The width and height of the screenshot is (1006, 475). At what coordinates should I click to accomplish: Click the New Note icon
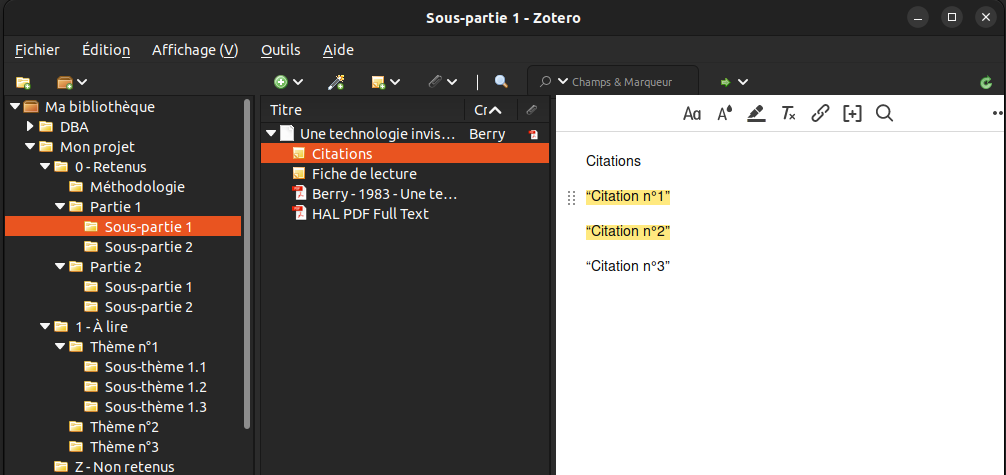tap(378, 82)
